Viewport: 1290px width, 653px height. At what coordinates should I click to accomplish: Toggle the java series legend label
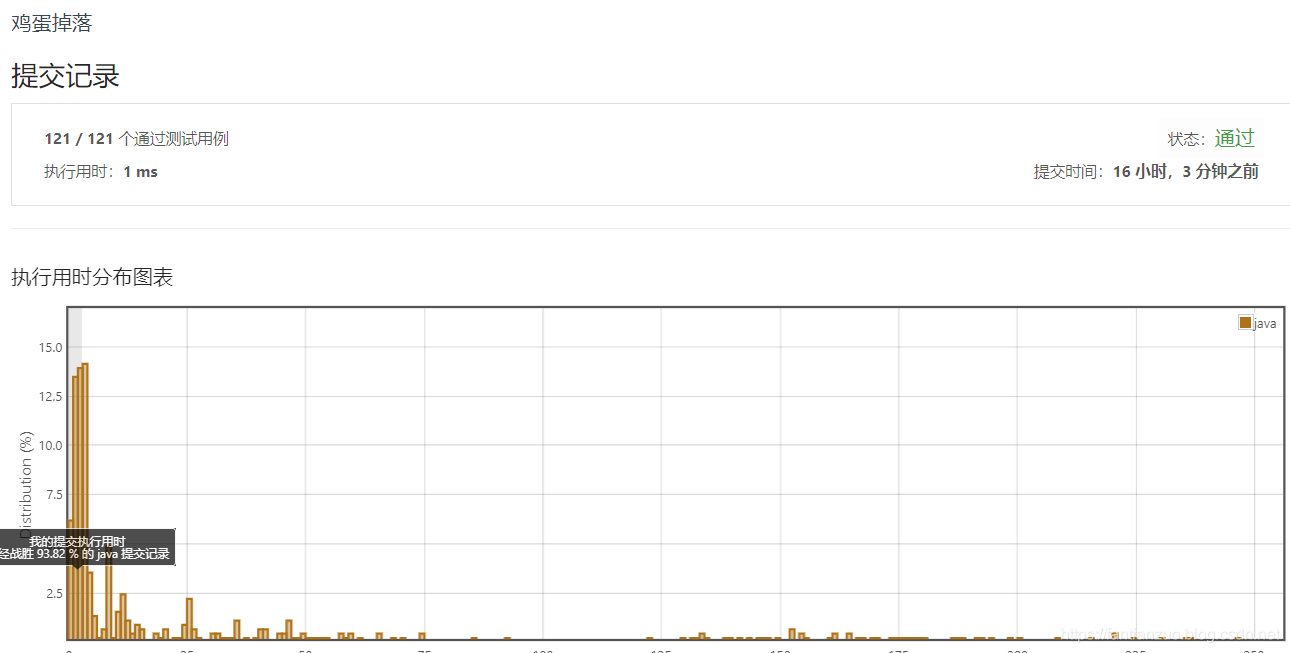1265,323
